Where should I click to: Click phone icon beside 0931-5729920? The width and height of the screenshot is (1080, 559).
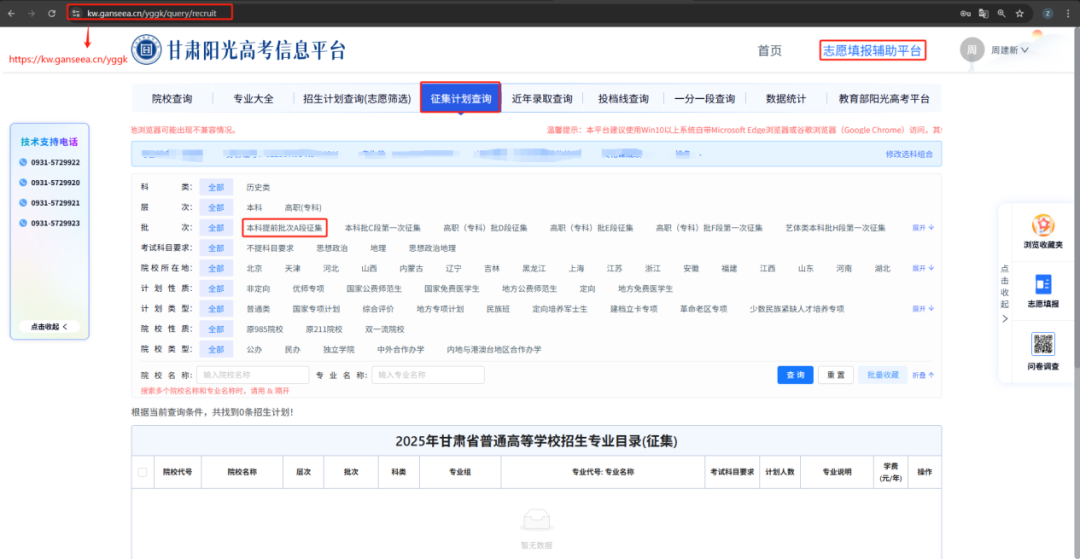click(x=23, y=183)
